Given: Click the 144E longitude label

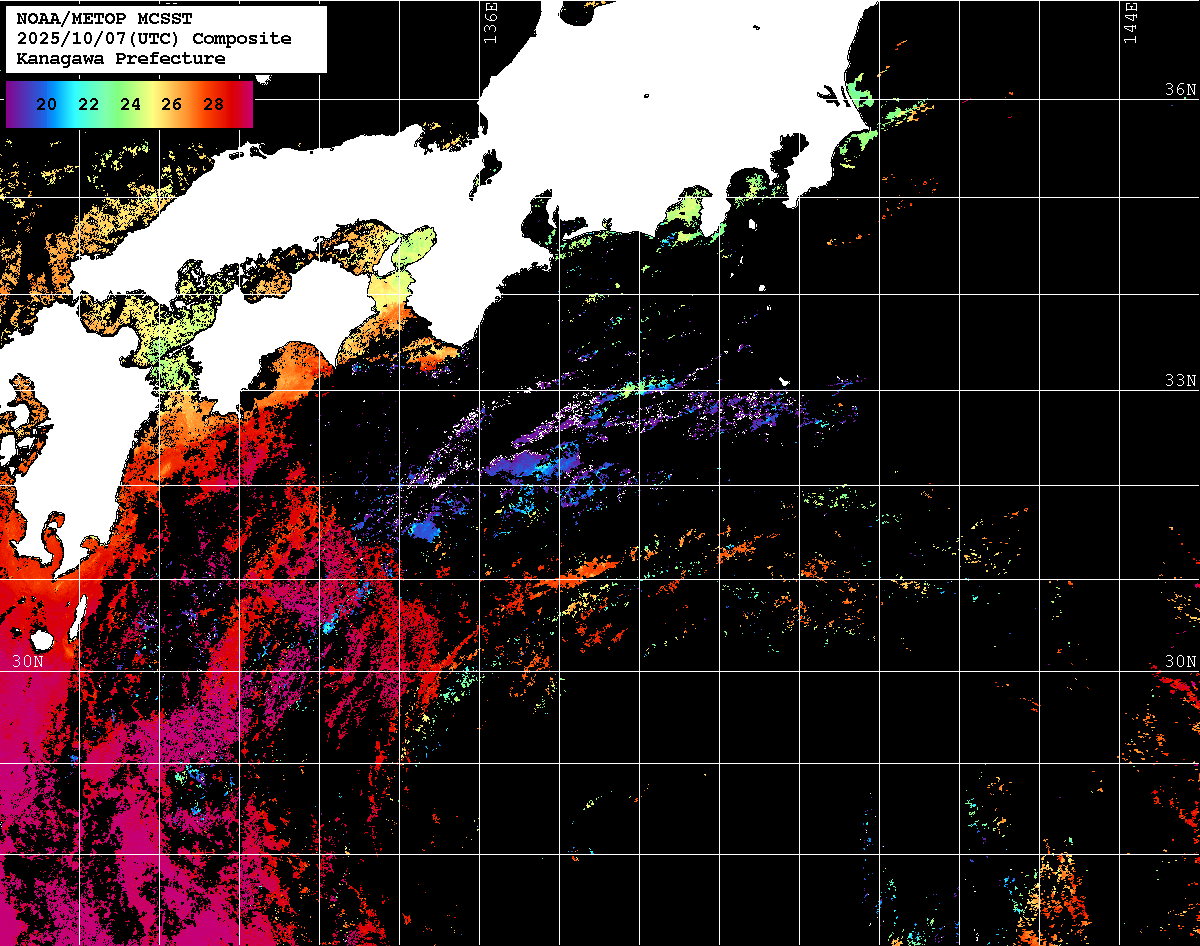Looking at the screenshot, I should (1131, 22).
